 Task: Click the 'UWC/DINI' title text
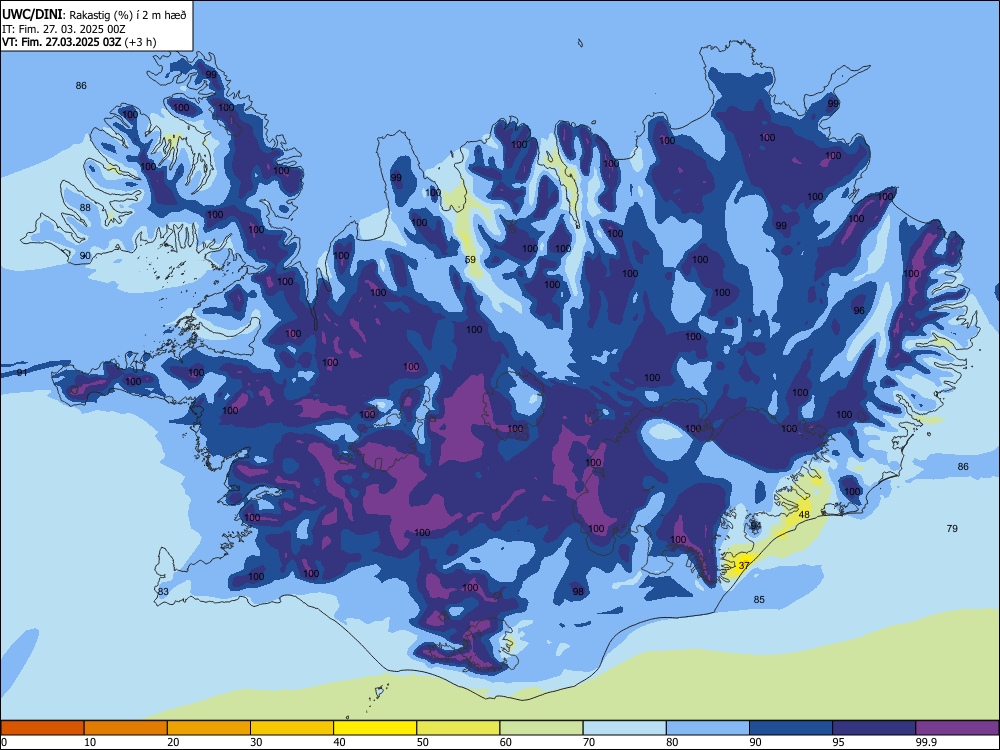pos(32,14)
